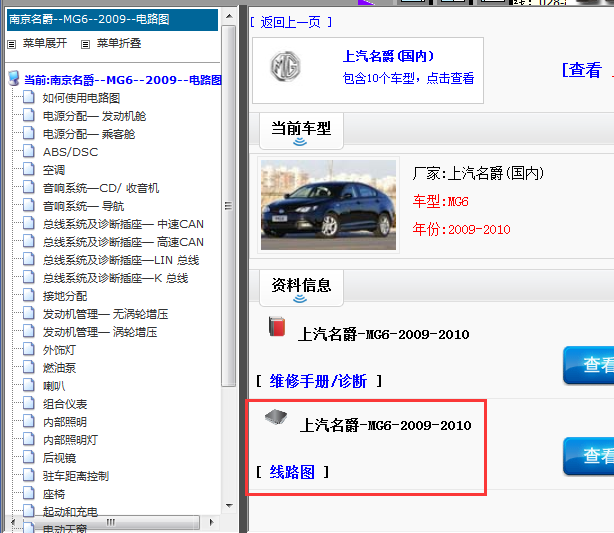Screen dimensions: 614x533
Task: Click the 菜单展开 expand-all icon
Action: tap(11, 44)
